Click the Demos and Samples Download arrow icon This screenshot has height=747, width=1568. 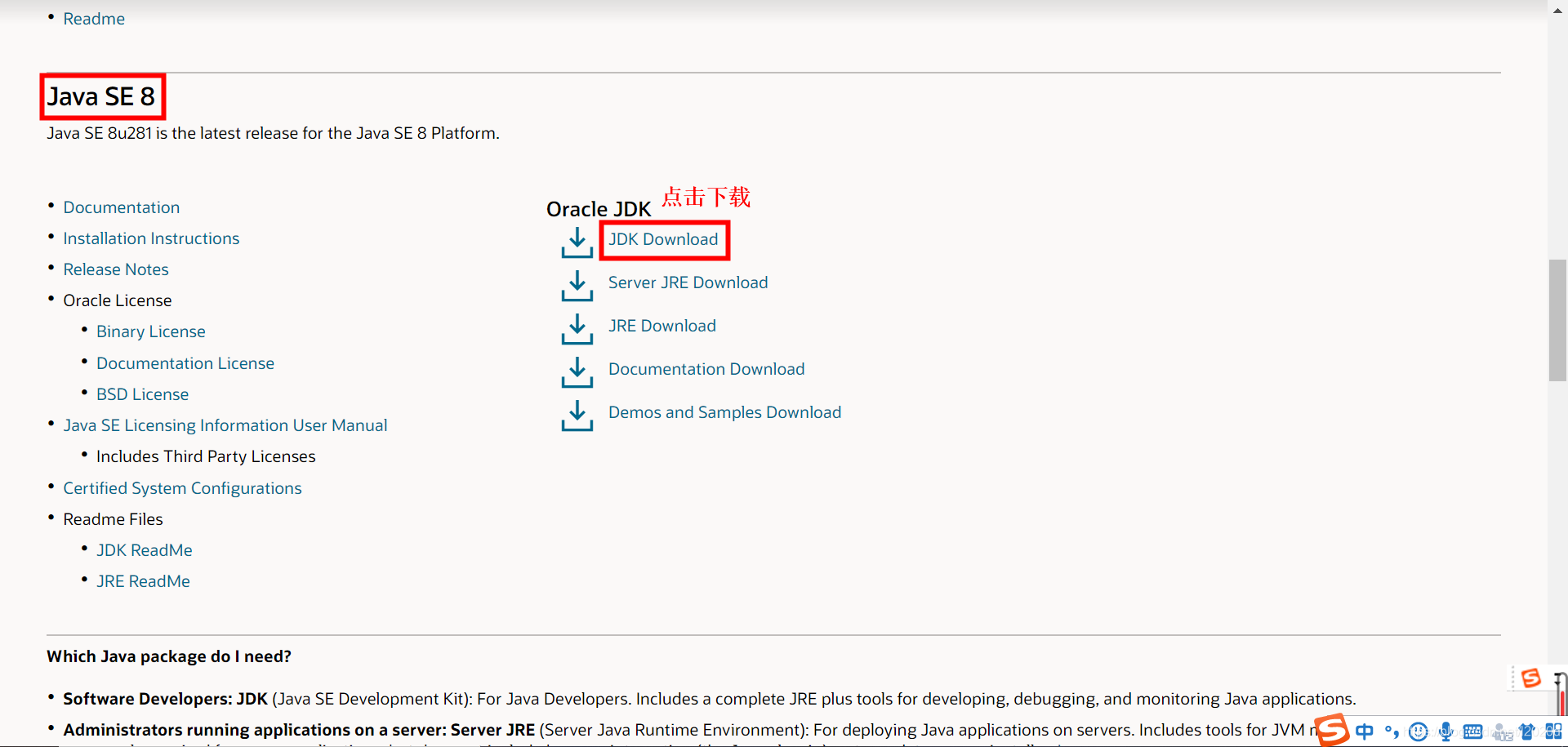coord(577,416)
